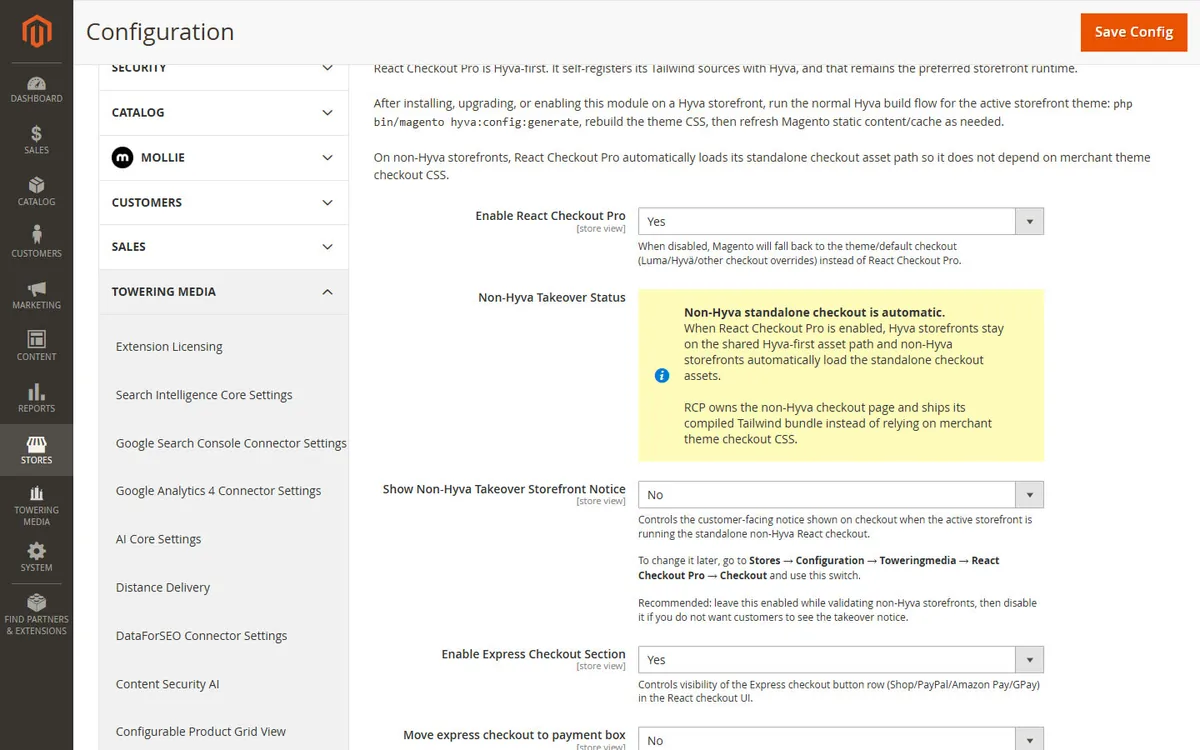Click the Magento logo icon
1200x750 pixels.
tap(36, 32)
